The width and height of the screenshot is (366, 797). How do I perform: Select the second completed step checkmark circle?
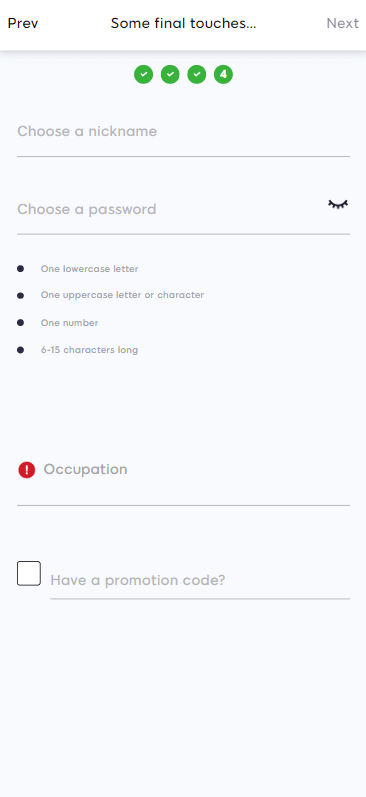point(170,74)
